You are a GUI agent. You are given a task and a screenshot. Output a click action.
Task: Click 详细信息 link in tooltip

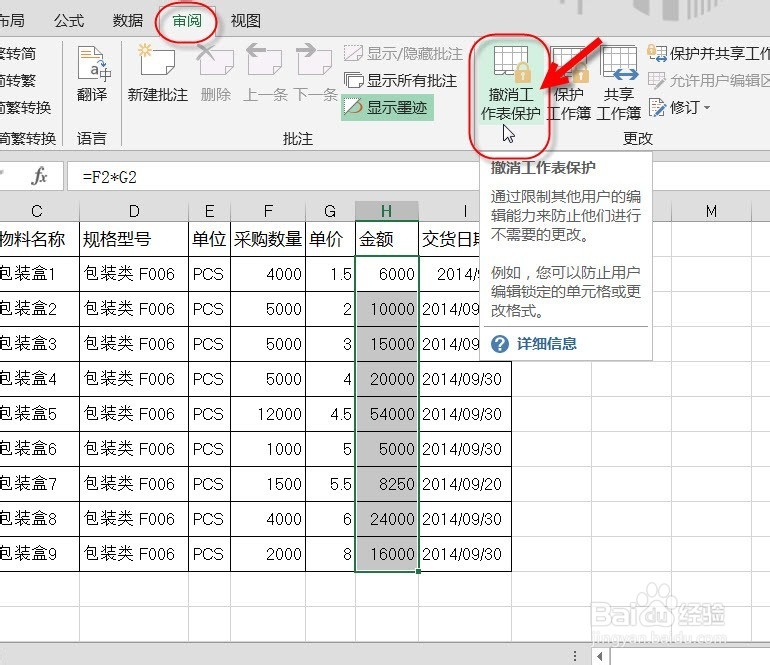pos(547,344)
